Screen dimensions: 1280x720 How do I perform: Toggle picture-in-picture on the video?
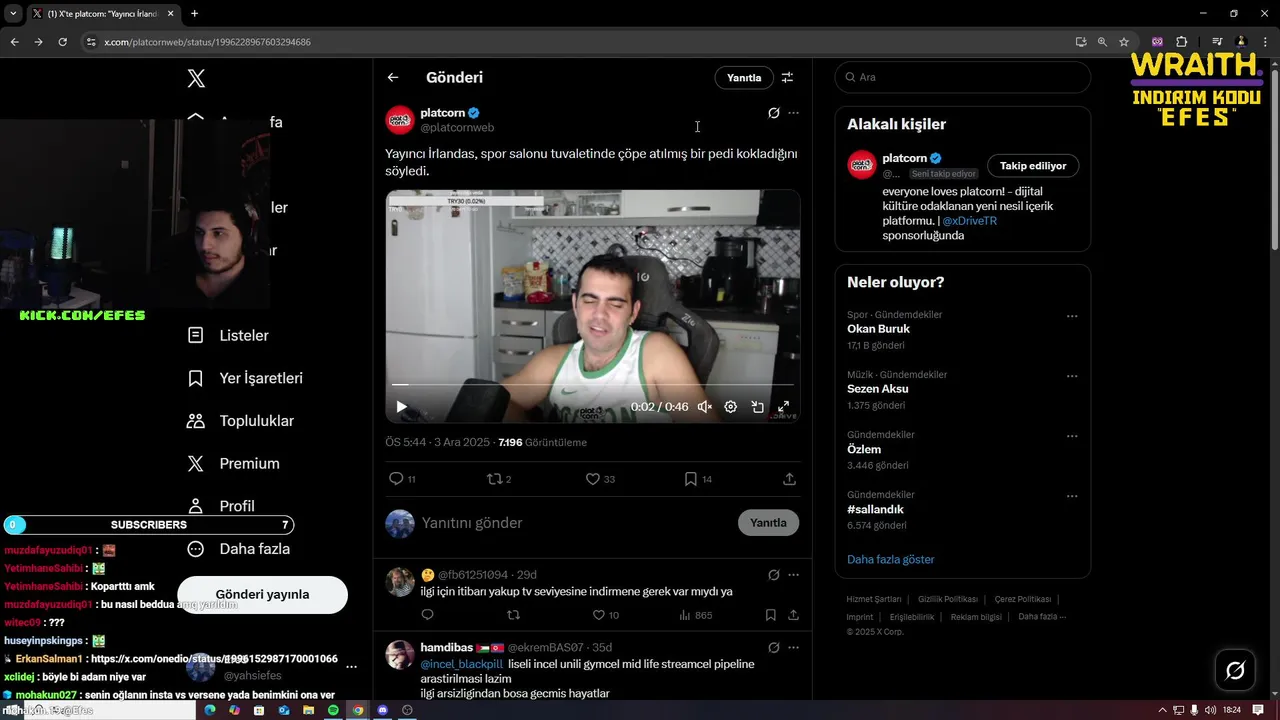coord(757,407)
